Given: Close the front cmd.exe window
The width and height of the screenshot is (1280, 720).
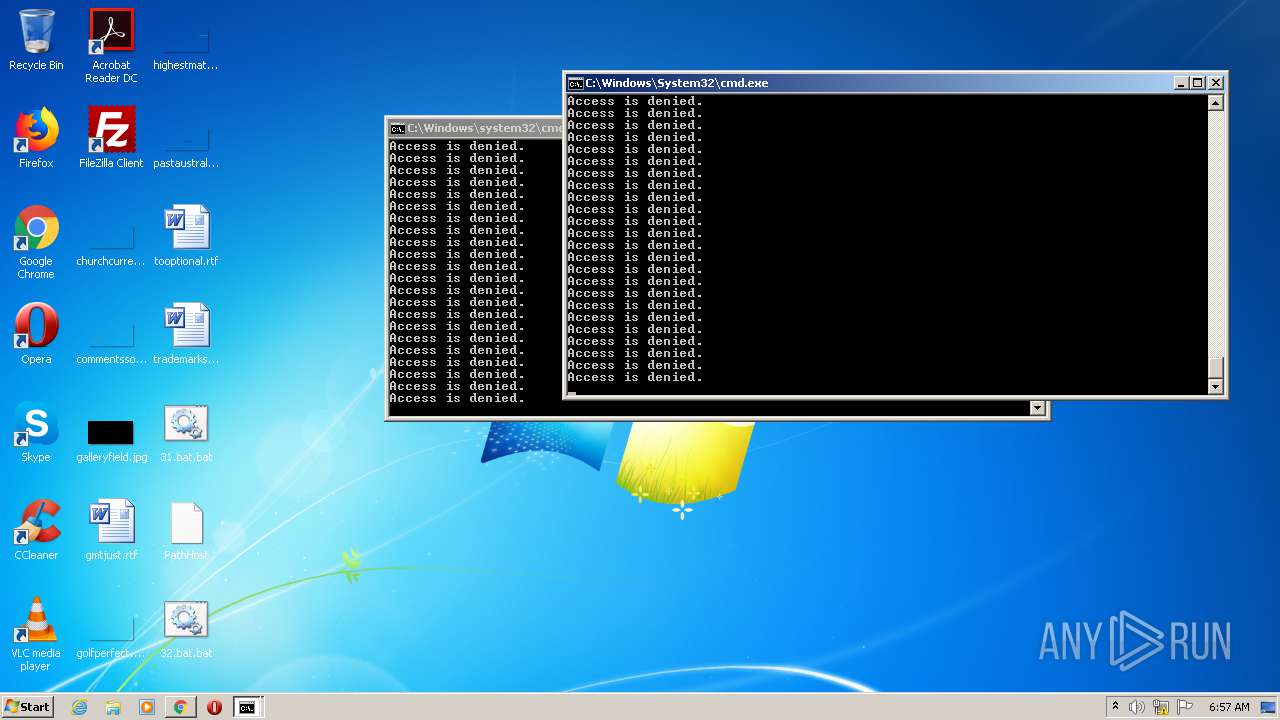Looking at the screenshot, I should pyautogui.click(x=1216, y=83).
